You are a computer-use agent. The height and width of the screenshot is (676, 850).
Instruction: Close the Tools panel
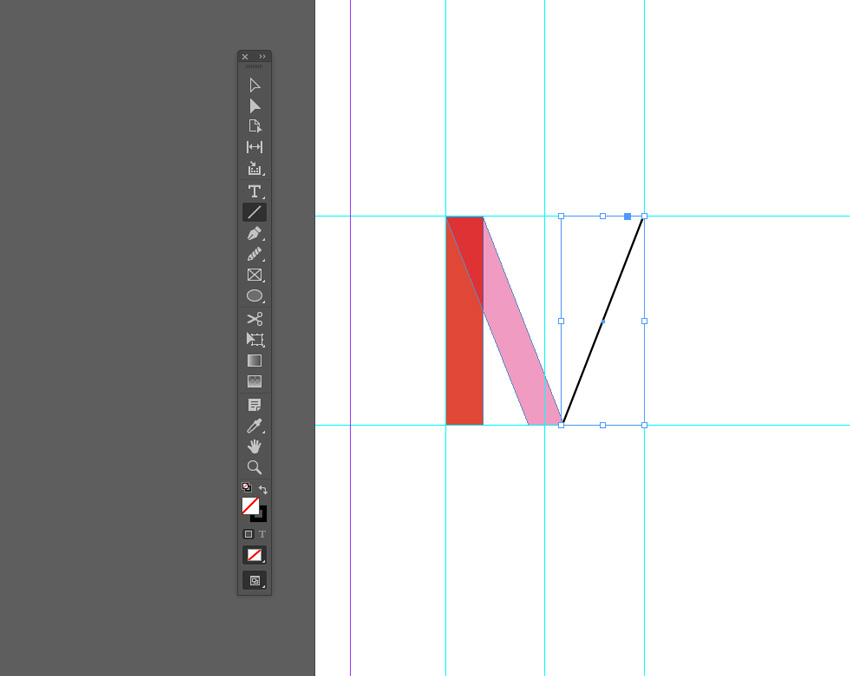click(x=245, y=56)
